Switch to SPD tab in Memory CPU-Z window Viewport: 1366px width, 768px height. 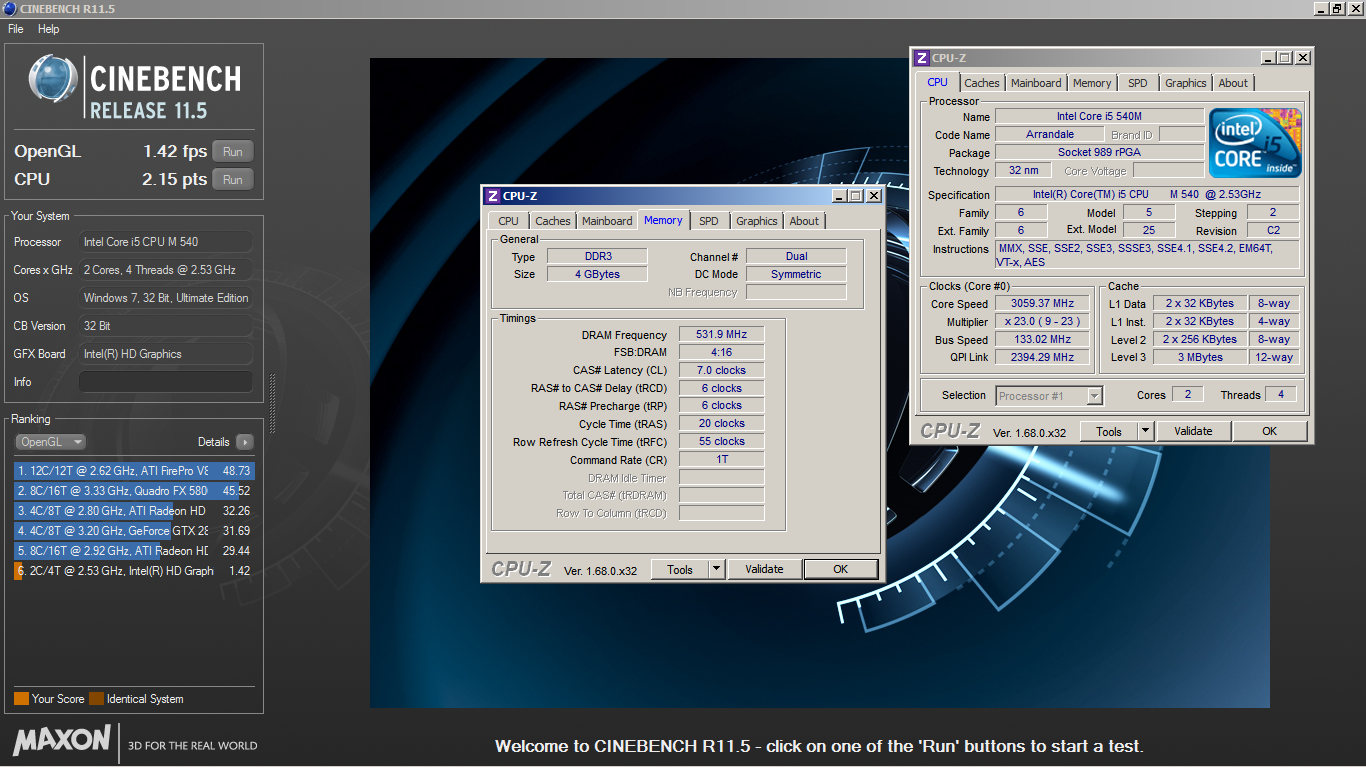pos(708,221)
